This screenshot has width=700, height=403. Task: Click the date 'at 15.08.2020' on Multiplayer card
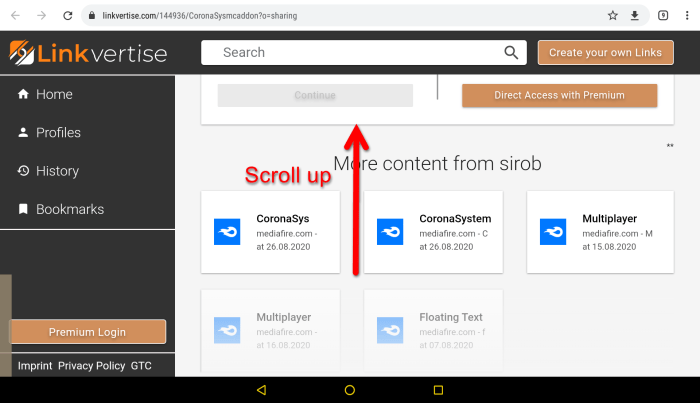(609, 247)
